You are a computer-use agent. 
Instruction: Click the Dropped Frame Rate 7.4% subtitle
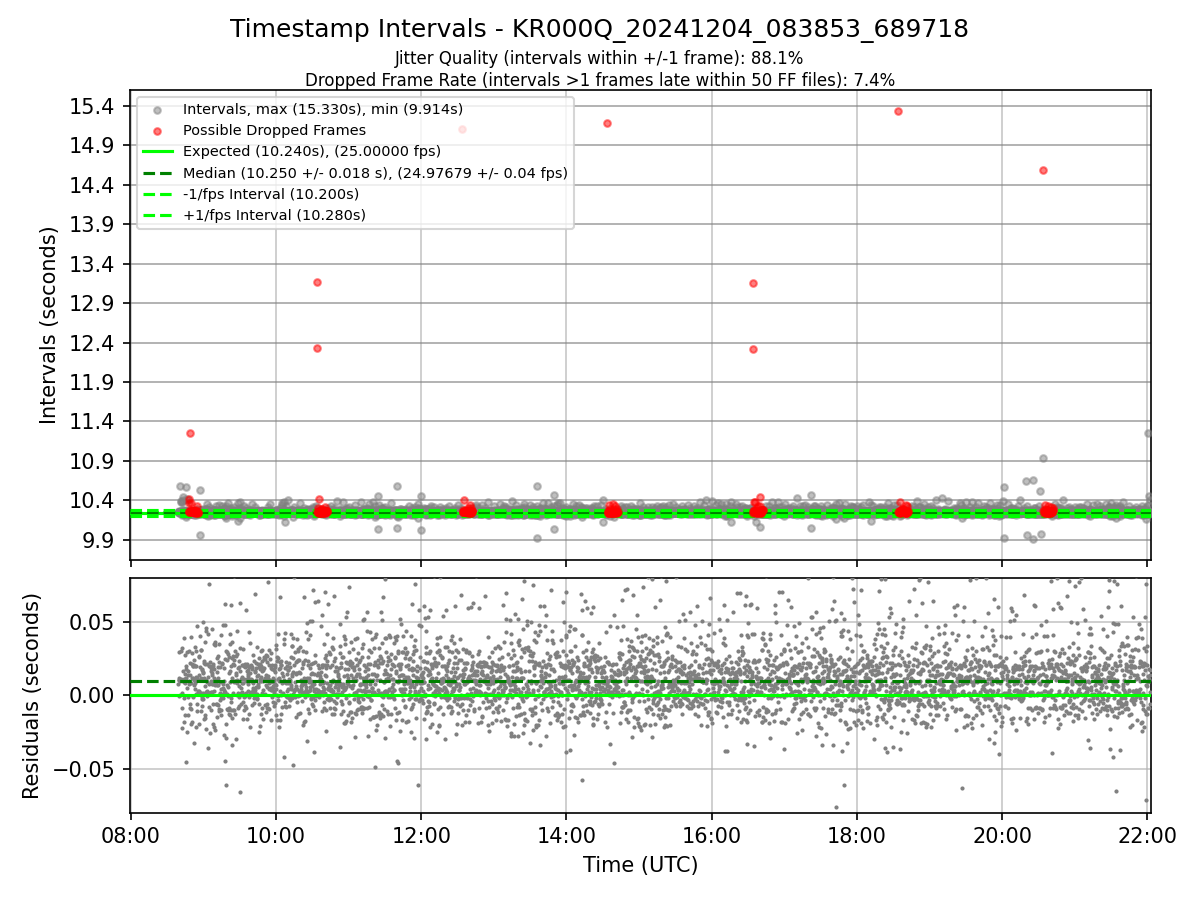tap(599, 79)
